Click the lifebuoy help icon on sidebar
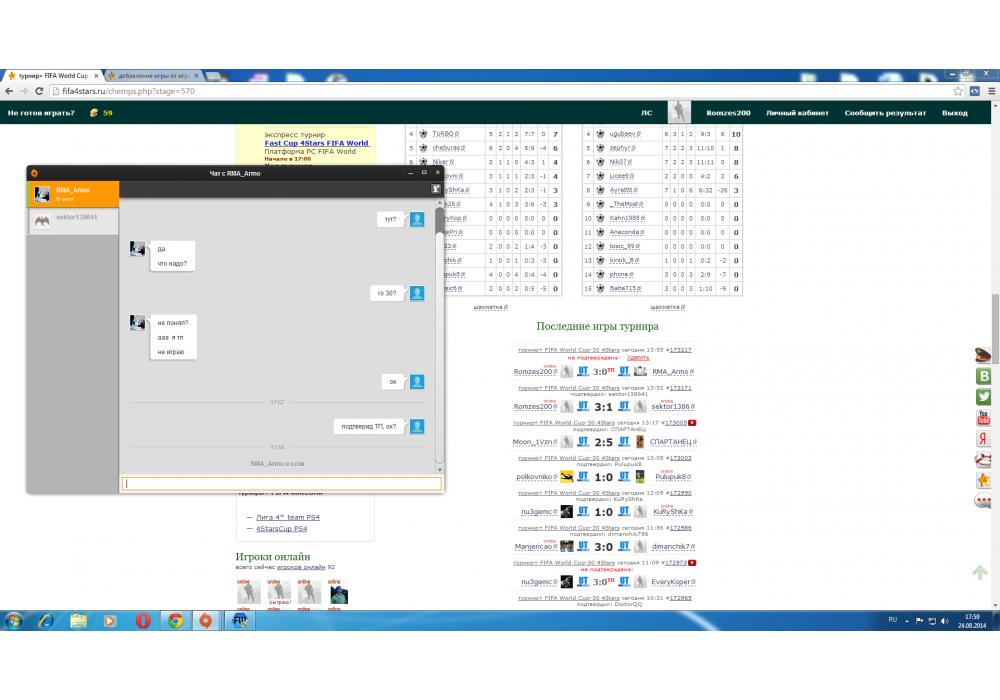1000x700 pixels. click(x=983, y=460)
